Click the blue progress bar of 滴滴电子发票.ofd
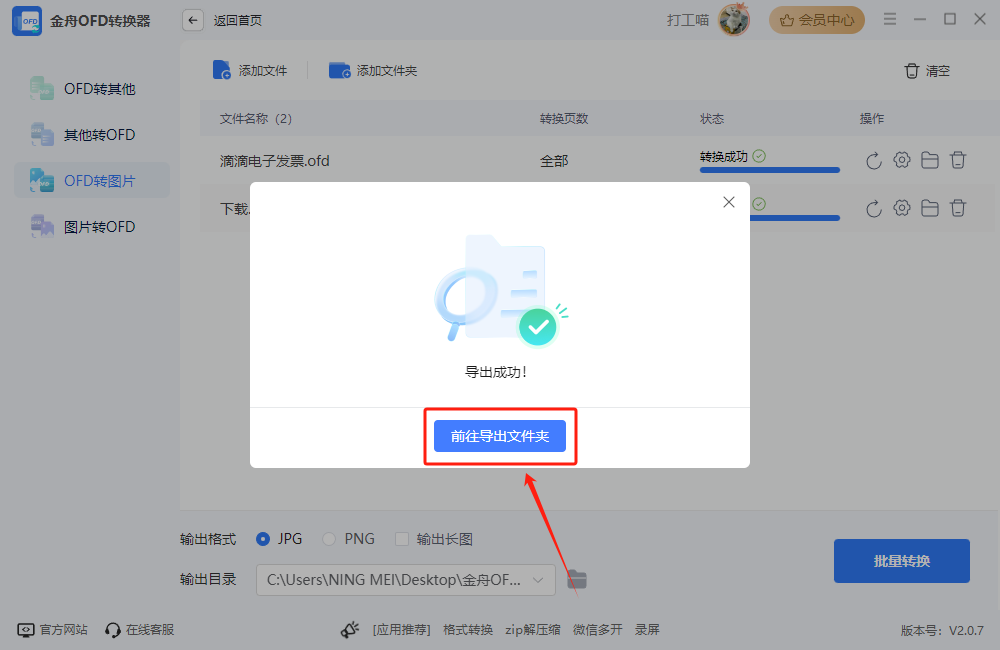1000x650 pixels. click(x=770, y=170)
